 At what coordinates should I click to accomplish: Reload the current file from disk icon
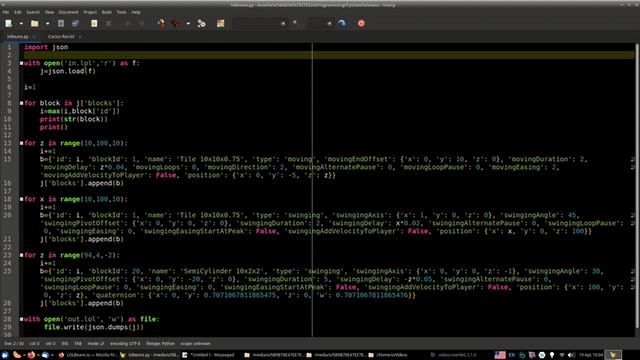pos(94,24)
